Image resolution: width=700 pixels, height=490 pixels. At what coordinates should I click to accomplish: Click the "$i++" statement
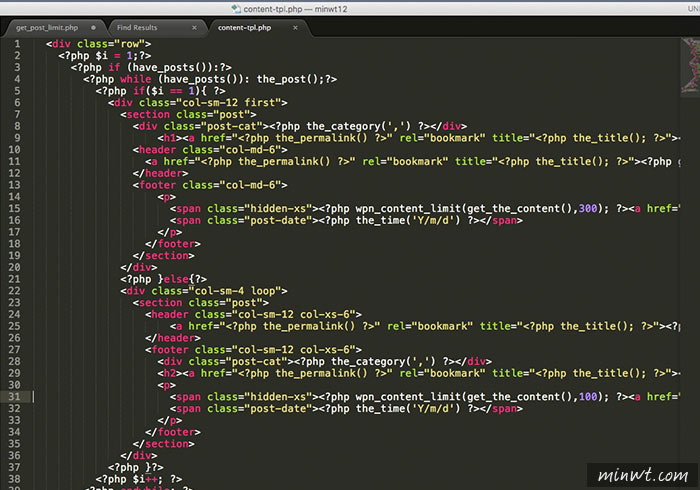click(x=138, y=479)
